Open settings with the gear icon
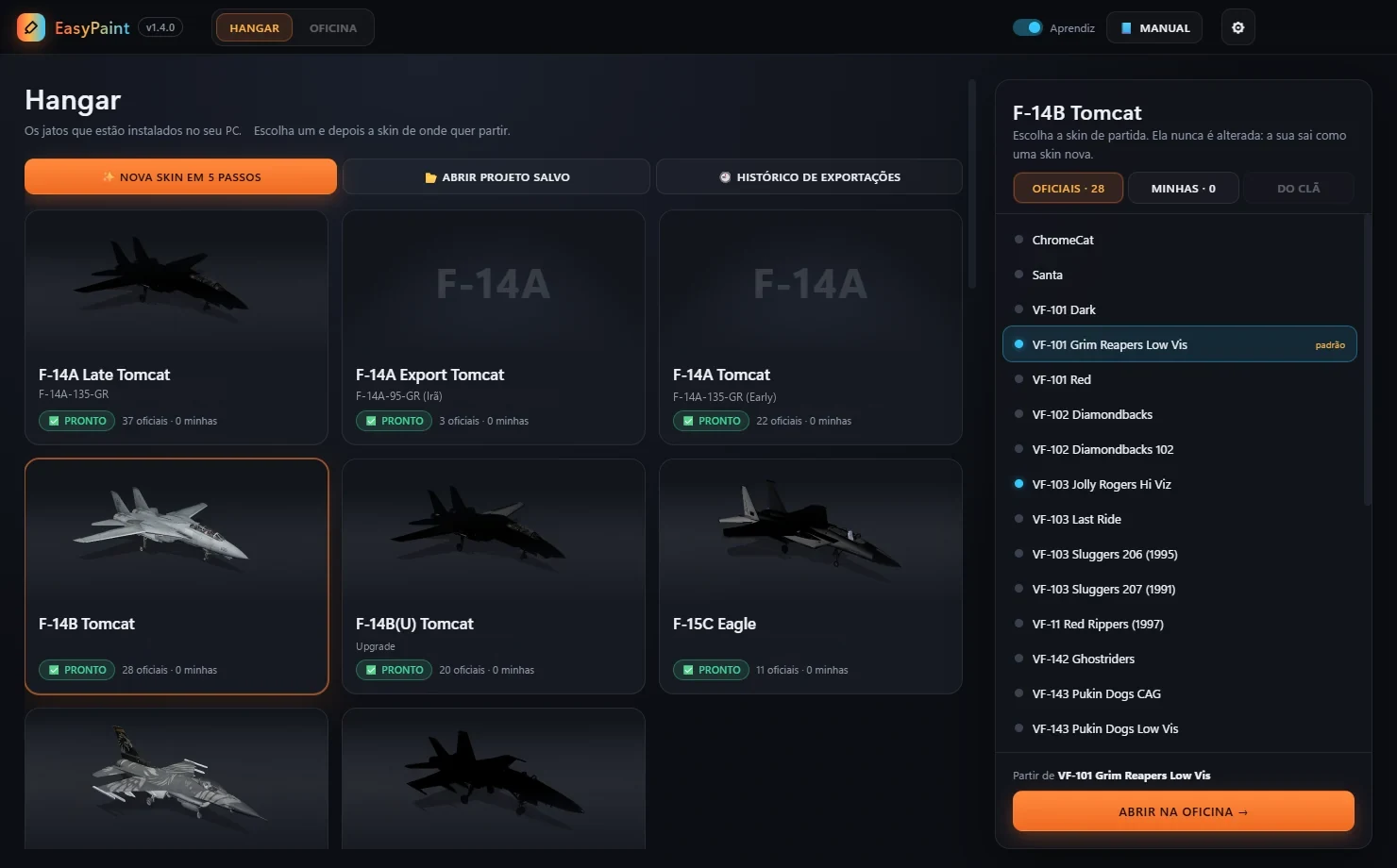This screenshot has width=1397, height=868. (x=1237, y=27)
